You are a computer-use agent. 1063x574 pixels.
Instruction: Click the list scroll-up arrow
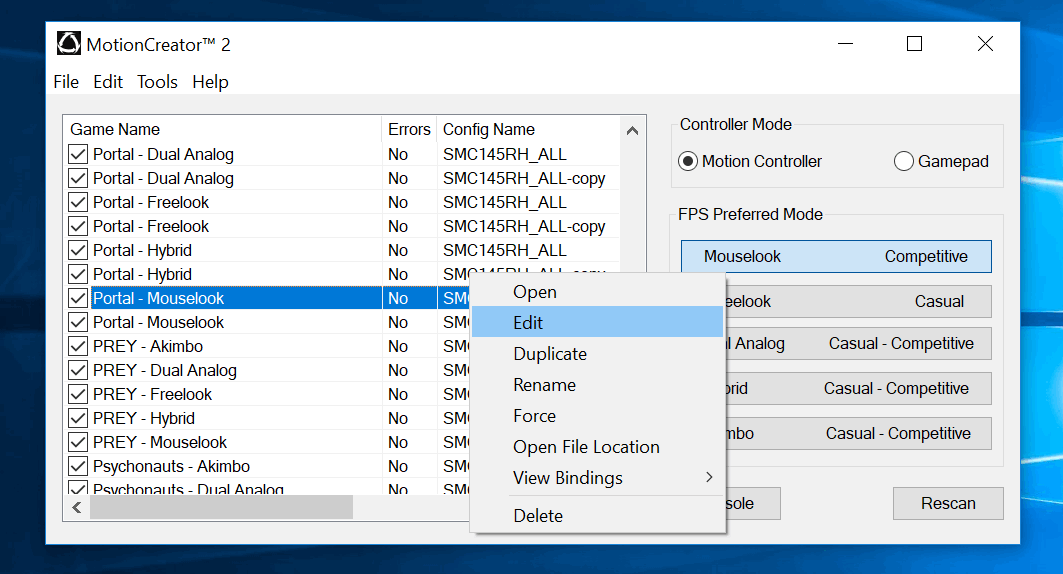633,131
